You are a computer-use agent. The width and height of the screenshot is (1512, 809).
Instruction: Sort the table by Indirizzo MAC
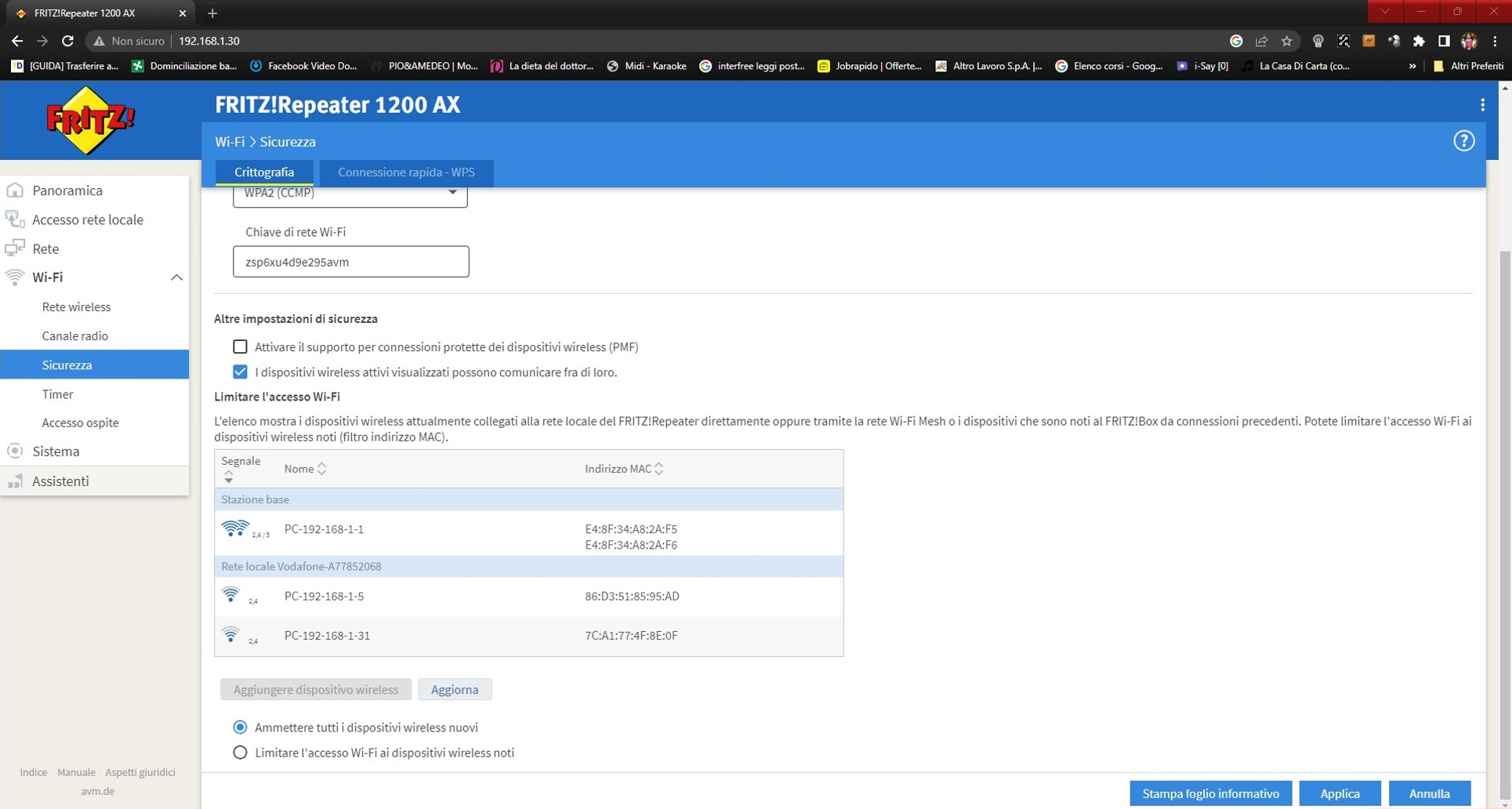tap(624, 469)
